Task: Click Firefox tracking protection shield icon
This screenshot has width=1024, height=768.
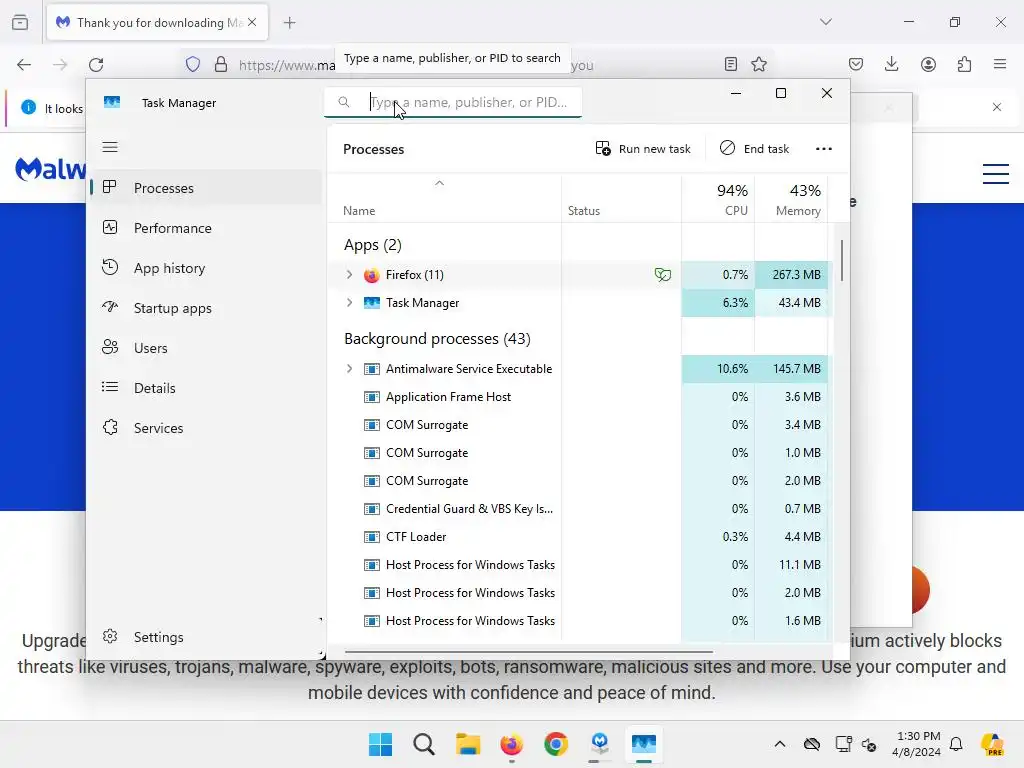Action: (x=193, y=65)
